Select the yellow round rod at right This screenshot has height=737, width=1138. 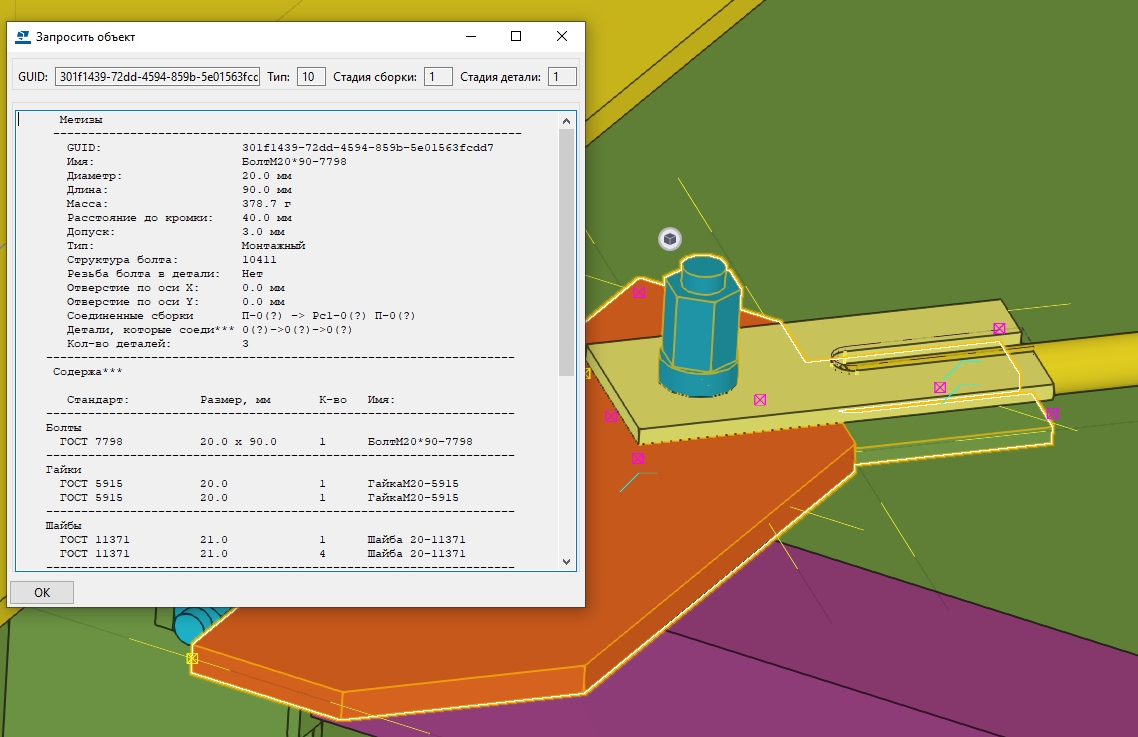[x=1095, y=365]
